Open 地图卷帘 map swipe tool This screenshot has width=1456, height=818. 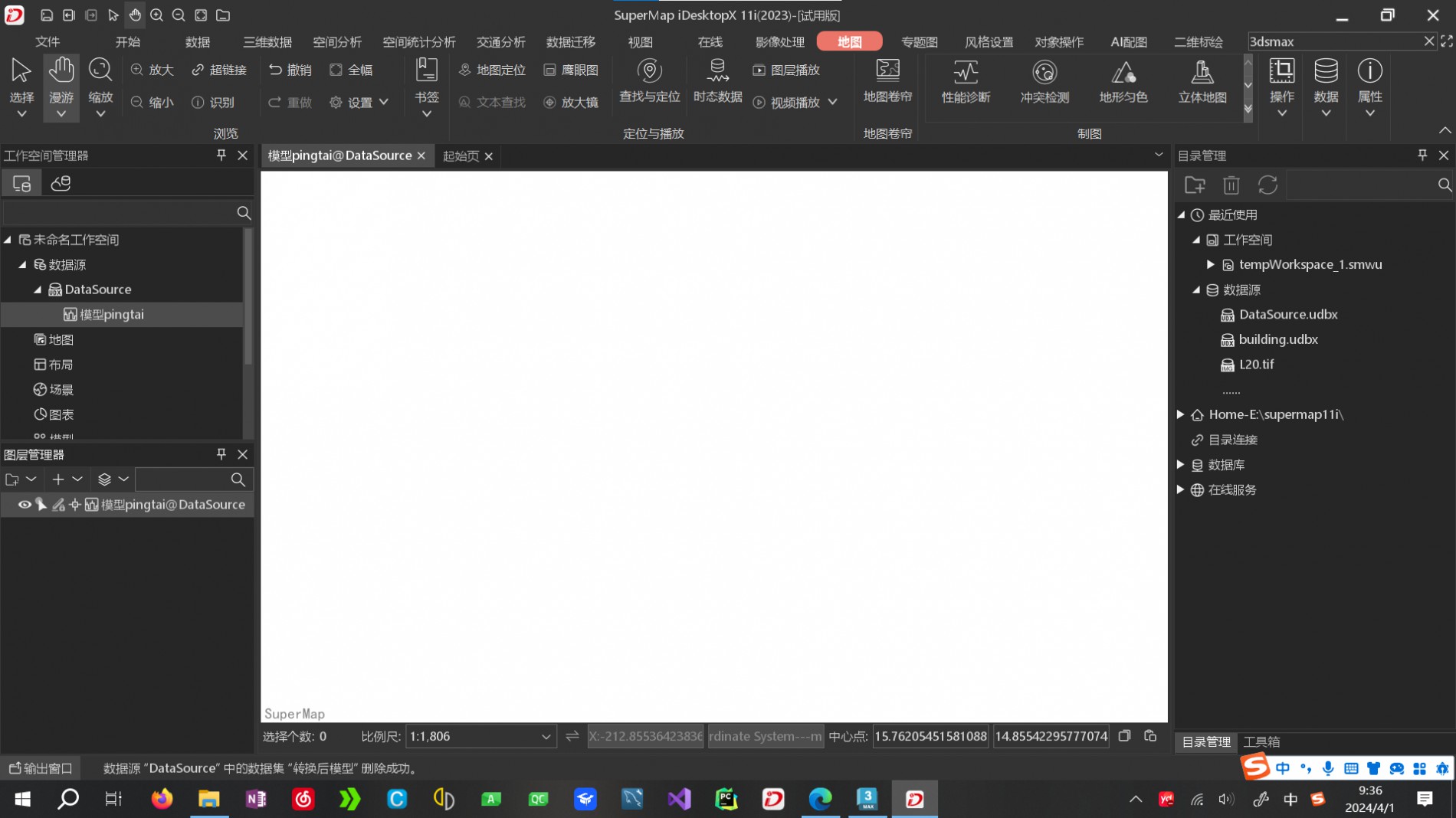click(x=887, y=81)
